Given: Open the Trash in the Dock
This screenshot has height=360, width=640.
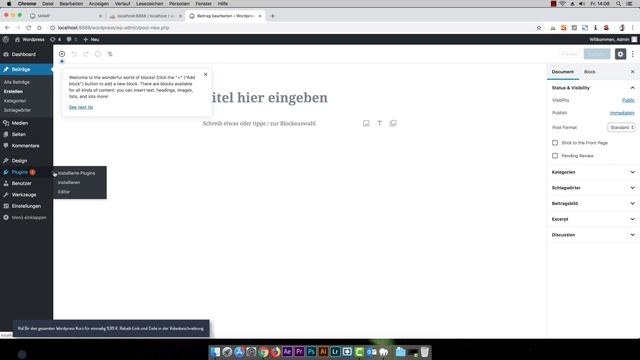Looking at the screenshot, I should pyautogui.click(x=424, y=351).
